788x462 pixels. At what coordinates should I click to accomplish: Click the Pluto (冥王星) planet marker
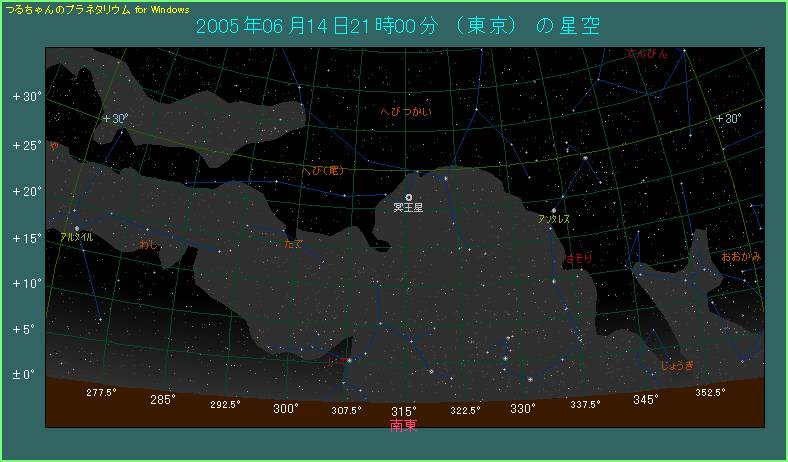pyautogui.click(x=409, y=197)
